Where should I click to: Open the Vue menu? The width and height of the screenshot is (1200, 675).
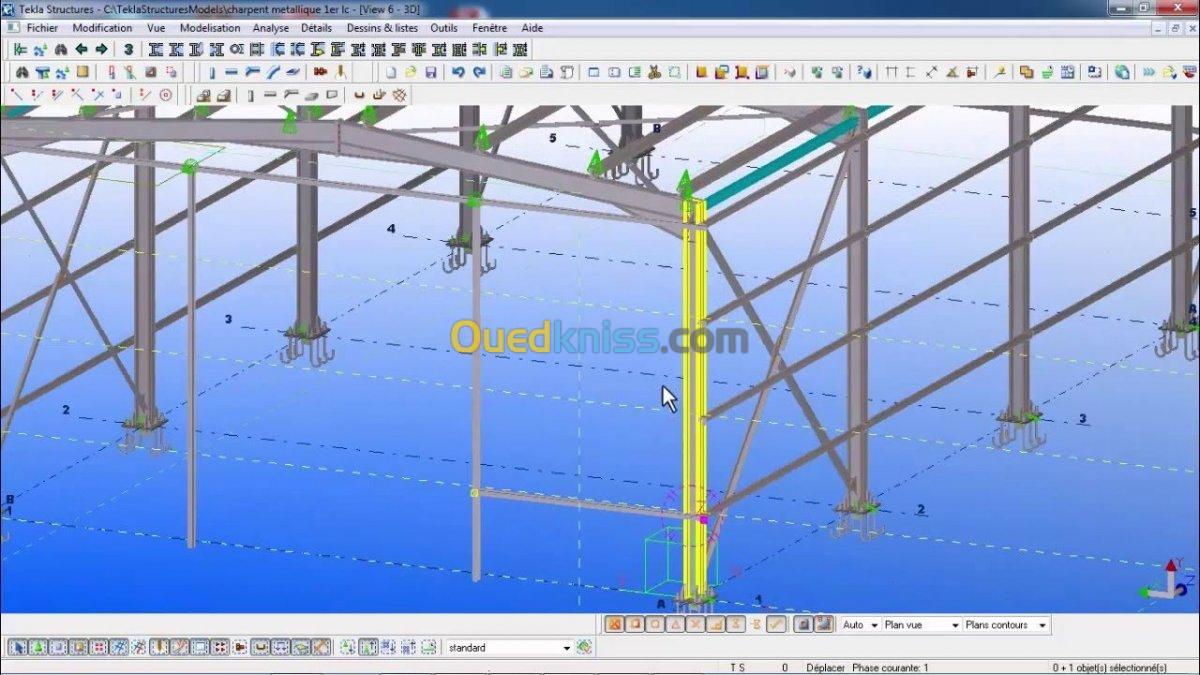pyautogui.click(x=156, y=28)
